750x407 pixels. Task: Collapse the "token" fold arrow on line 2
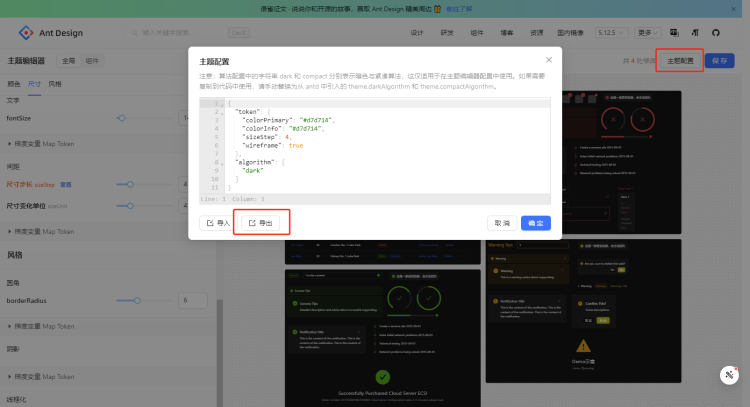pos(222,113)
